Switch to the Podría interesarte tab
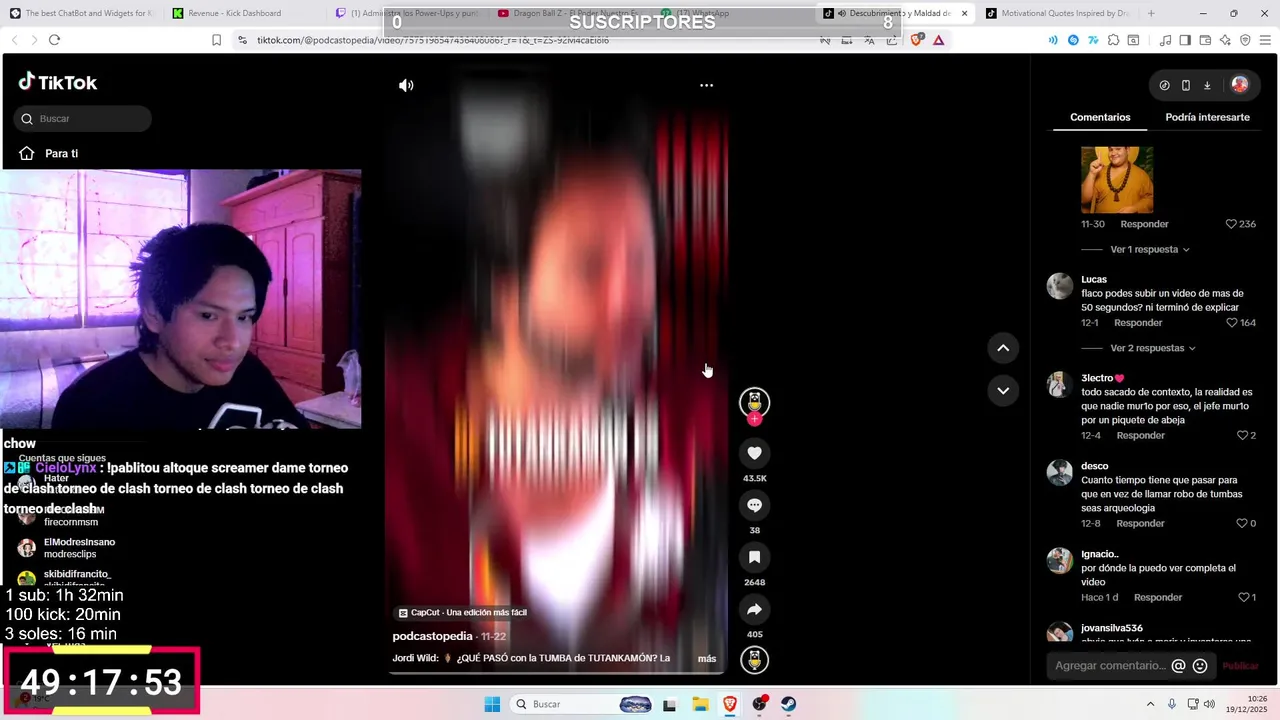Viewport: 1280px width, 720px height. (x=1207, y=117)
